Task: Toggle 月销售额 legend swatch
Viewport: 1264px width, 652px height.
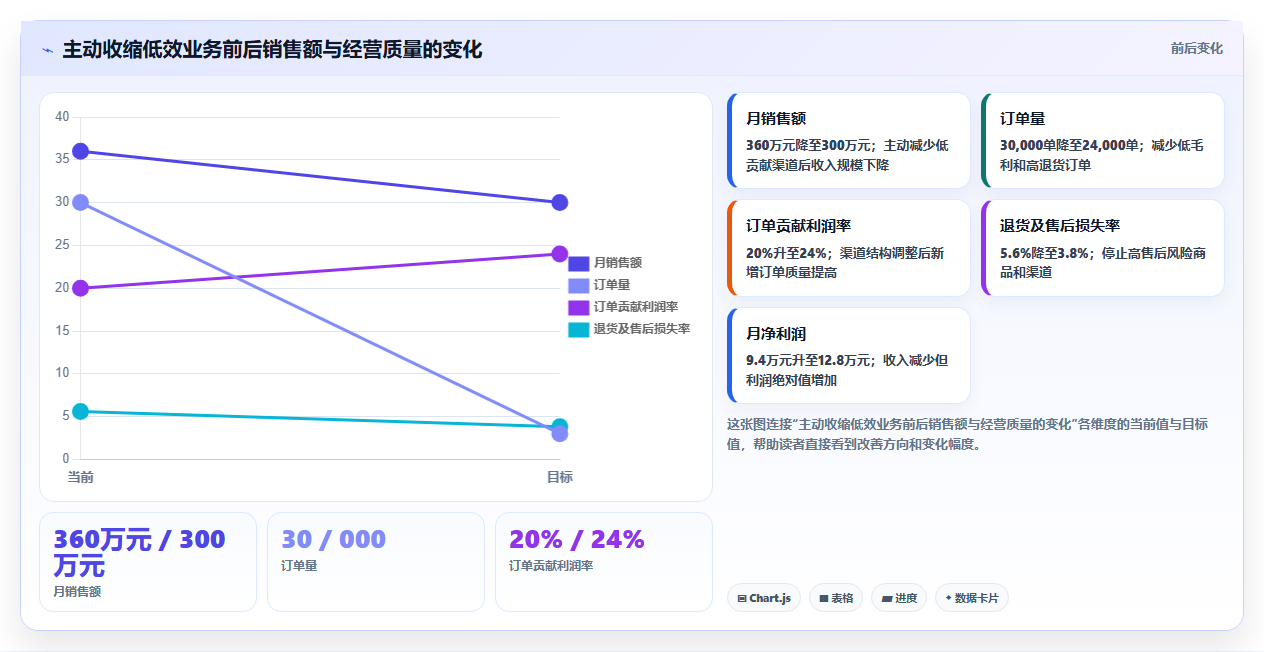Action: 579,263
